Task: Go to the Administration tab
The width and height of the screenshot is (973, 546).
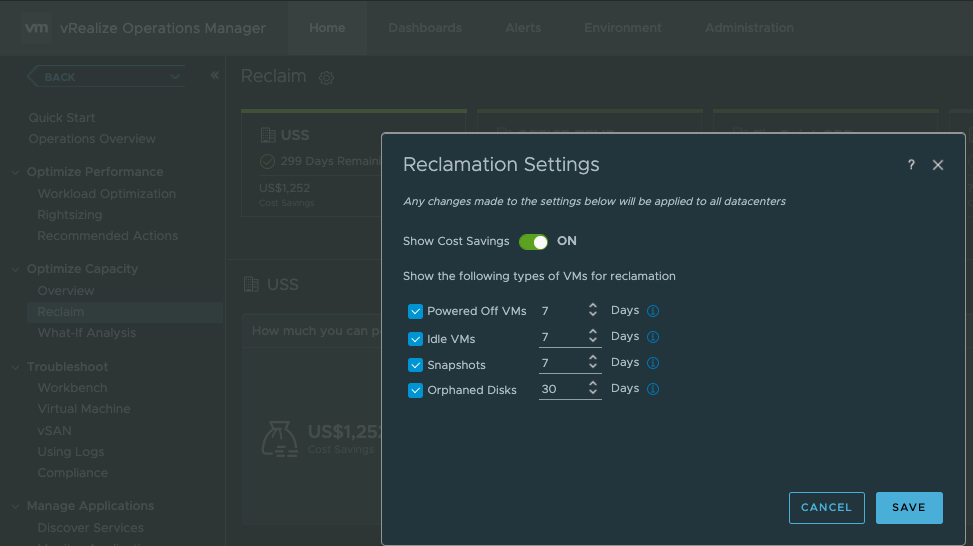Action: point(749,28)
